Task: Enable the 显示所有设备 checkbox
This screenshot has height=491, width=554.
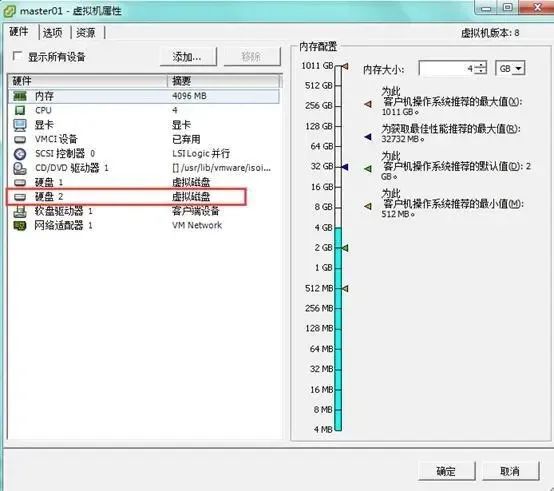Action: [17, 56]
